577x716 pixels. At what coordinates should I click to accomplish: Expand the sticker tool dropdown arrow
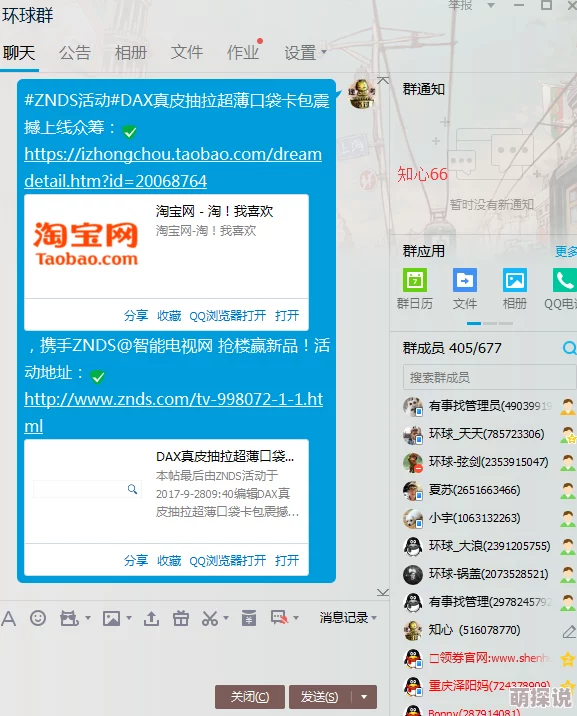(88, 618)
